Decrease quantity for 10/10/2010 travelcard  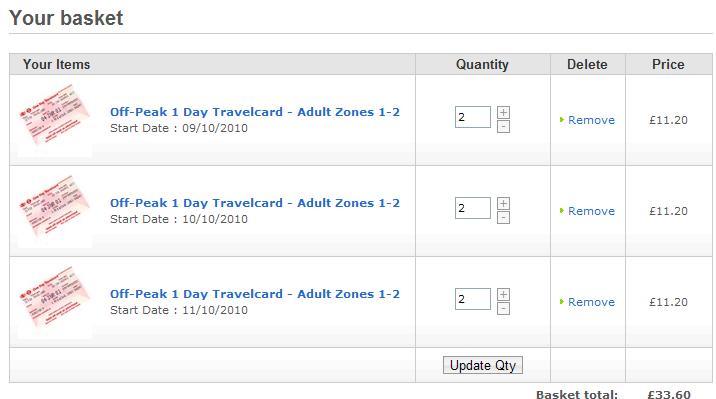503,218
